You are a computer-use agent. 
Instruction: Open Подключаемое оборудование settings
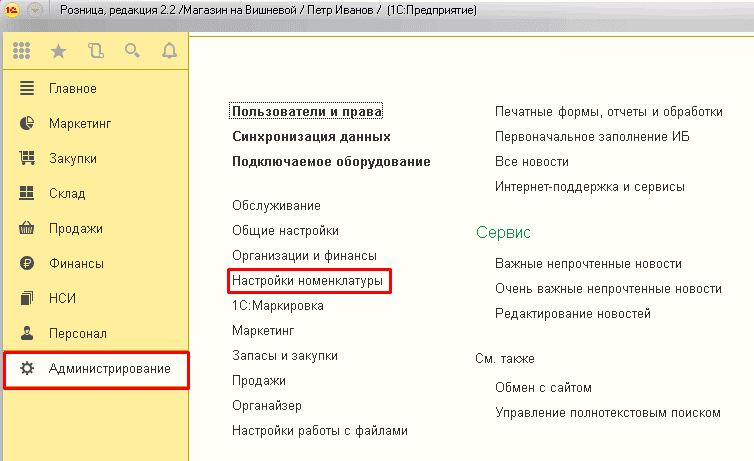click(331, 162)
